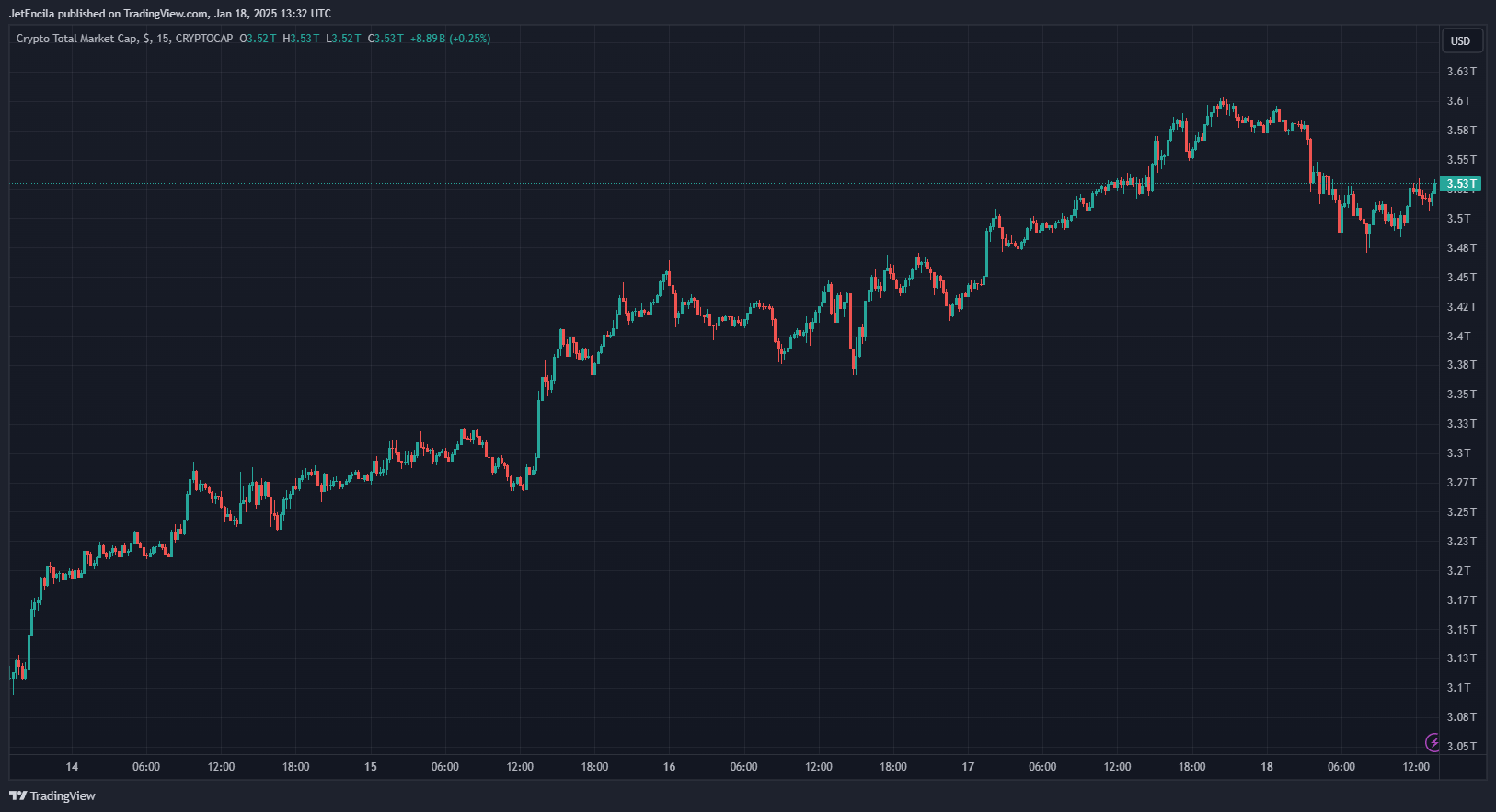Click the purple lightning bolt icon
The image size is (1496, 812).
pyautogui.click(x=1433, y=742)
